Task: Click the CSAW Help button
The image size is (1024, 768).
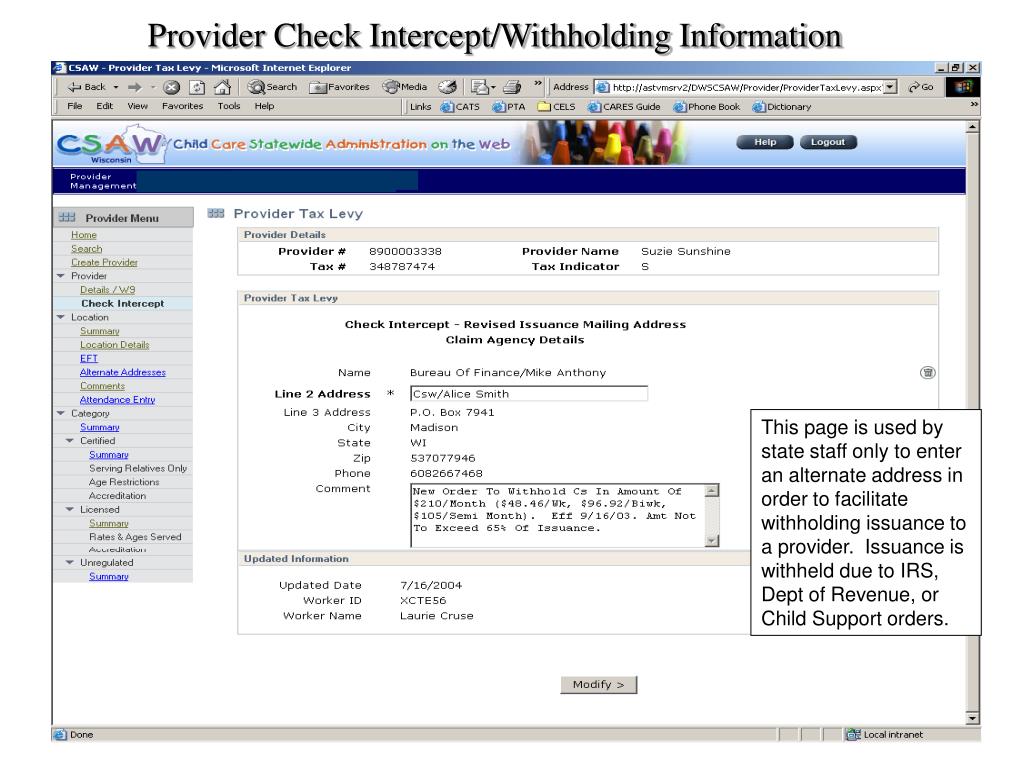Action: click(765, 142)
